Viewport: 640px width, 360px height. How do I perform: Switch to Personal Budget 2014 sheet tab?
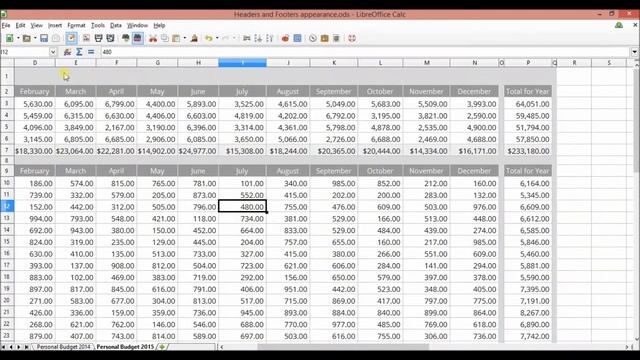[63, 347]
